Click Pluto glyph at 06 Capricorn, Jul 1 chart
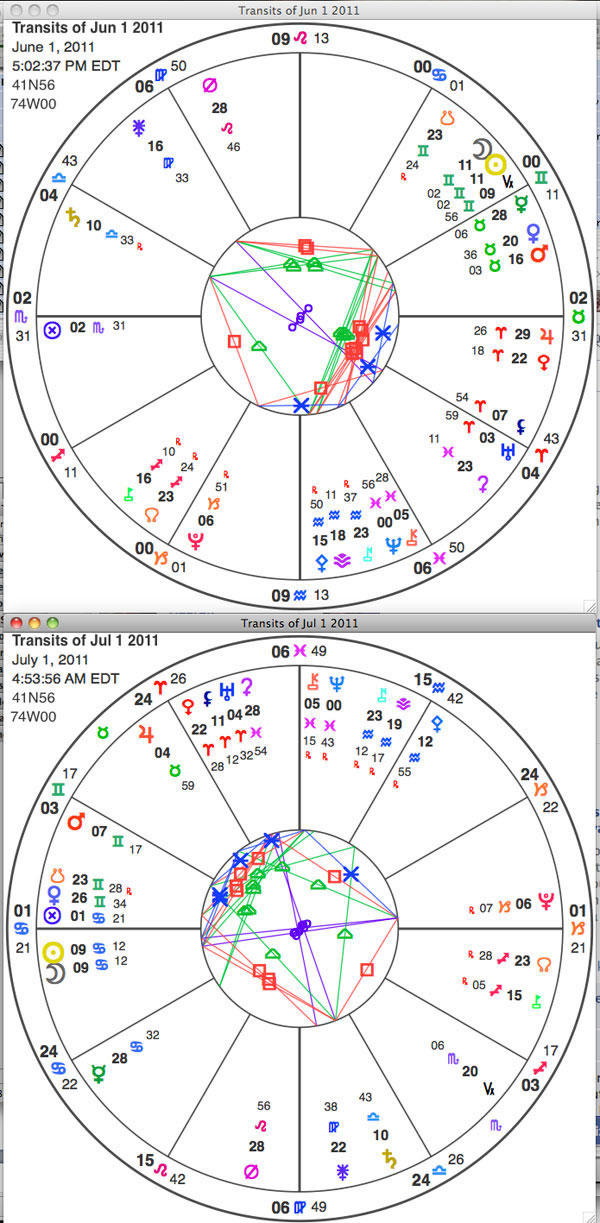600x1223 pixels. pyautogui.click(x=546, y=902)
